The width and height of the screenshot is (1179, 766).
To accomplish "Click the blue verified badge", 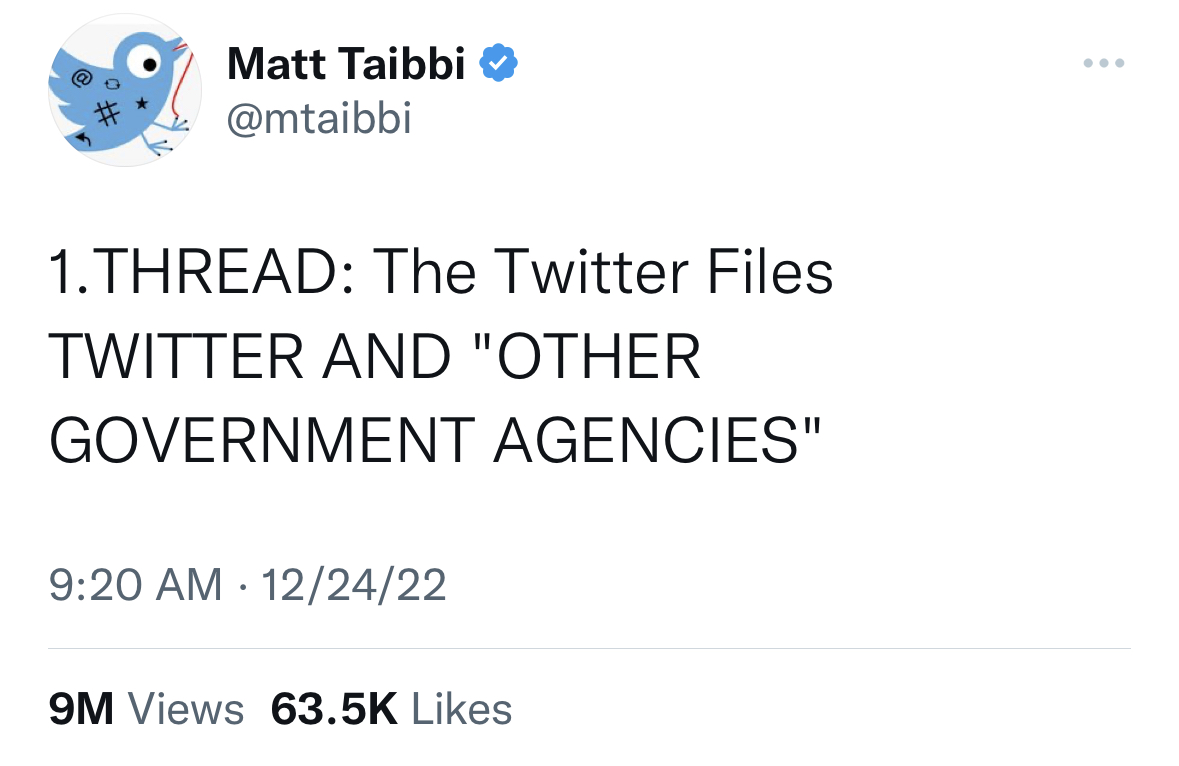I will point(499,64).
